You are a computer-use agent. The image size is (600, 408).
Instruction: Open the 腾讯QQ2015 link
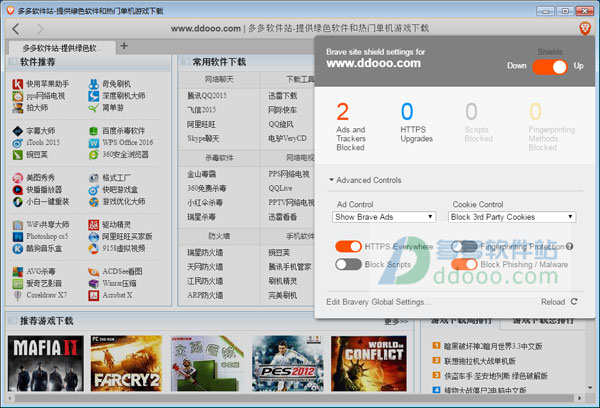(x=207, y=96)
